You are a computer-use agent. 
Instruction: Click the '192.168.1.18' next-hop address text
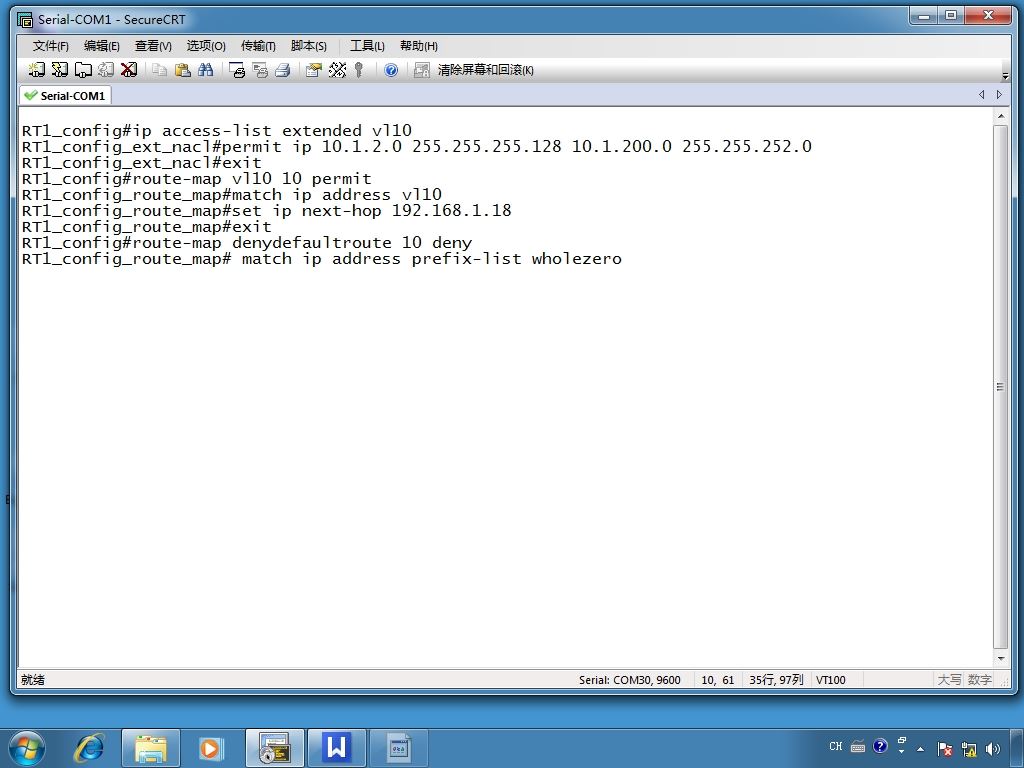pos(451,210)
